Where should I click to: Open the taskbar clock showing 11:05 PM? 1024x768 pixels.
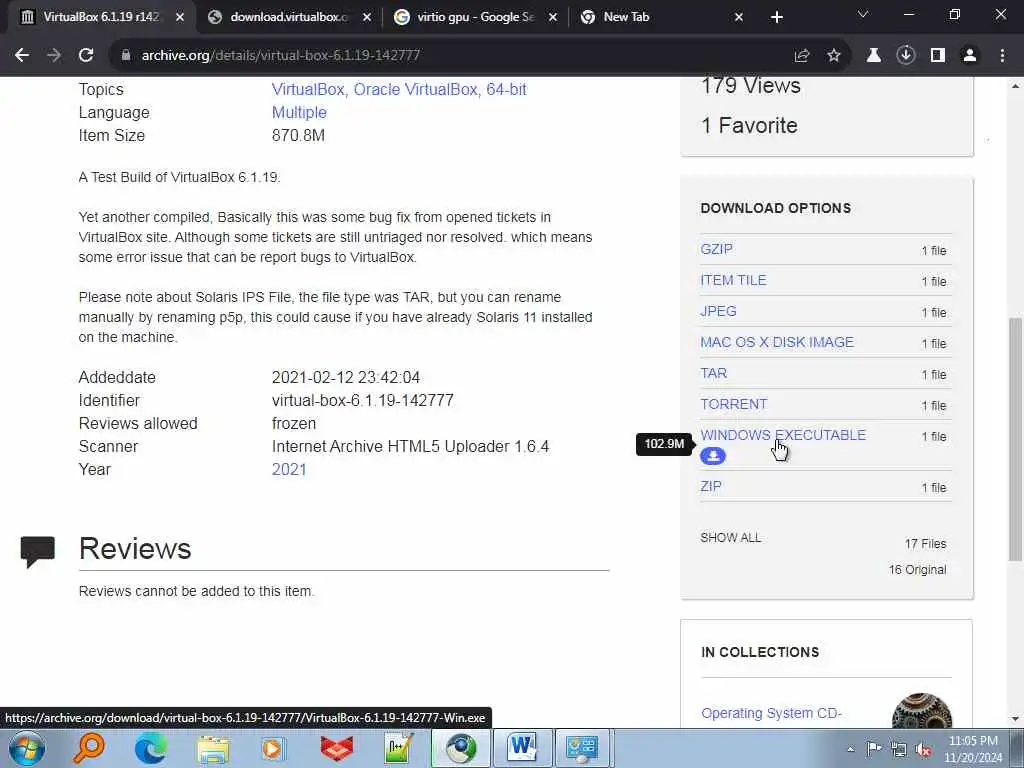(x=973, y=749)
